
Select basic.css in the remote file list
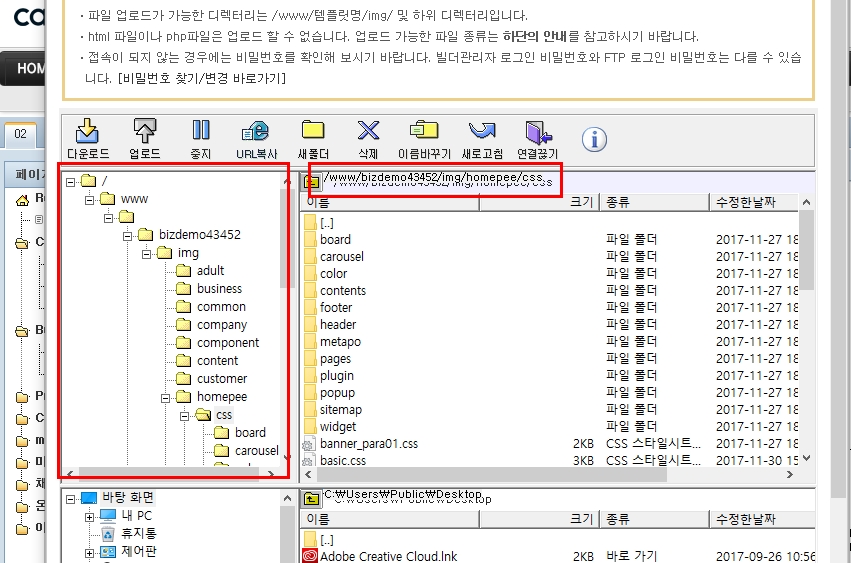(342, 461)
